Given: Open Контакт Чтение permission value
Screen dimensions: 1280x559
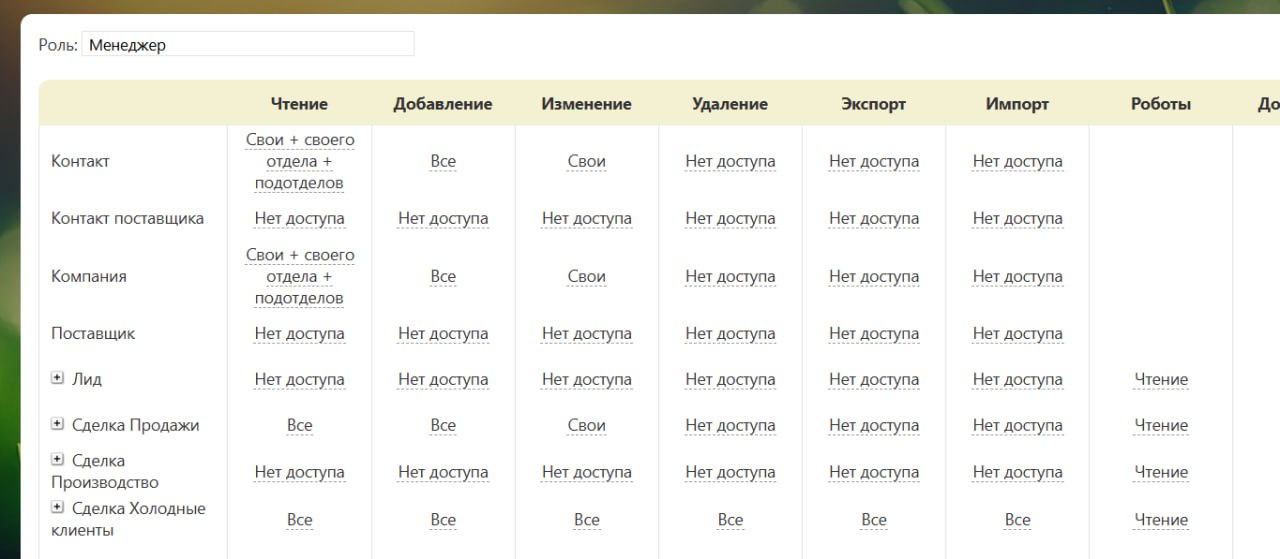Looking at the screenshot, I should point(300,161).
